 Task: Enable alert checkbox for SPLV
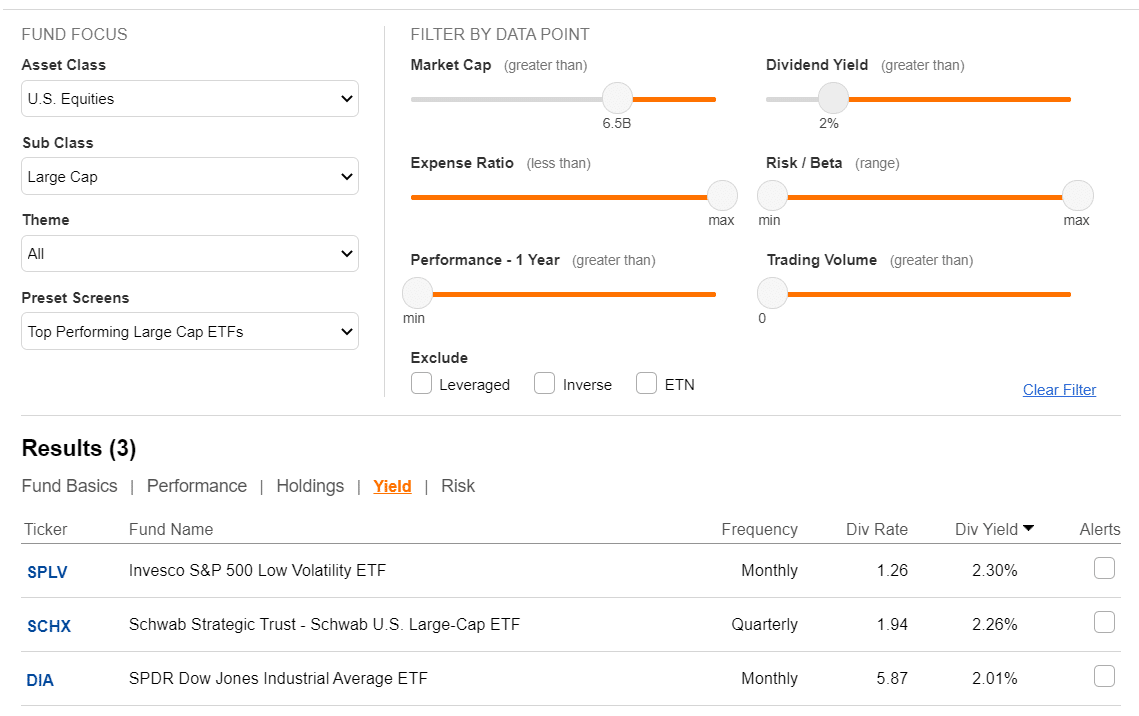1104,568
